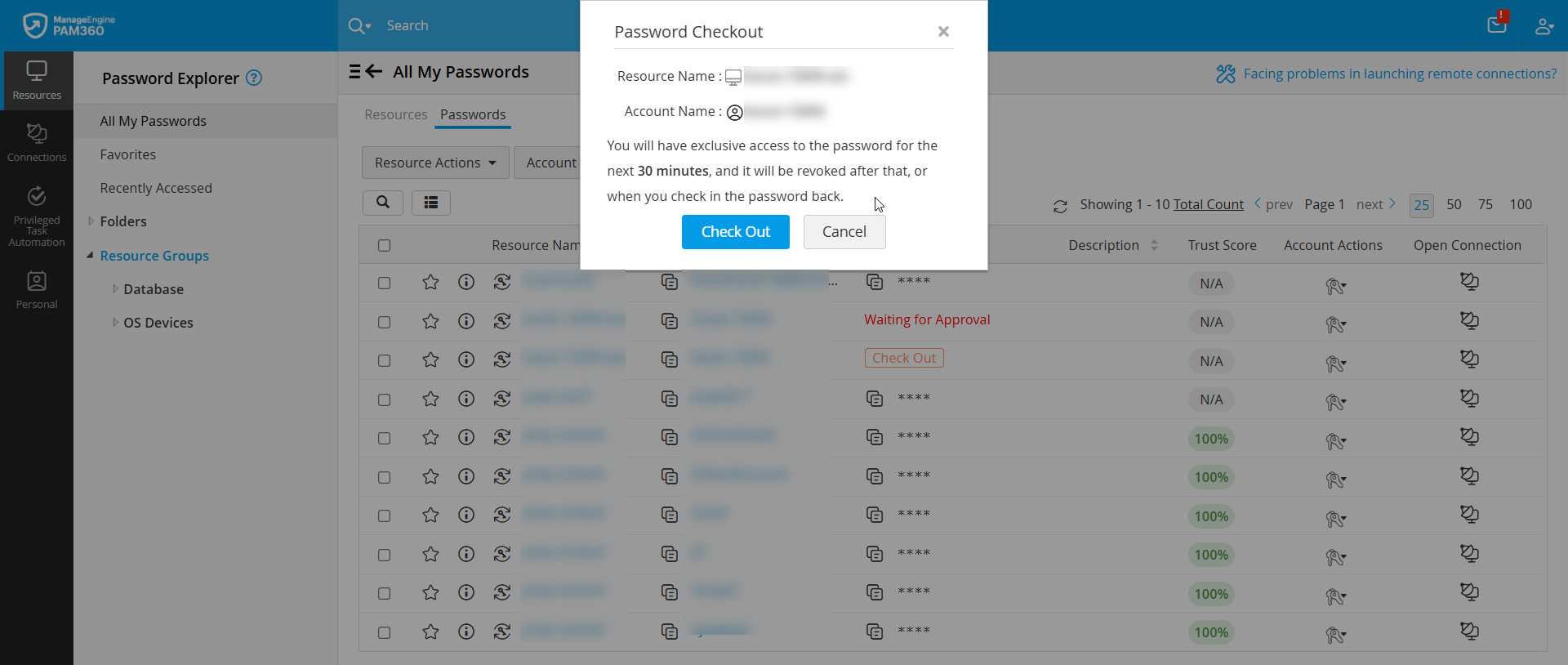
Task: Toggle the select-all checkbox in table header
Action: [385, 245]
